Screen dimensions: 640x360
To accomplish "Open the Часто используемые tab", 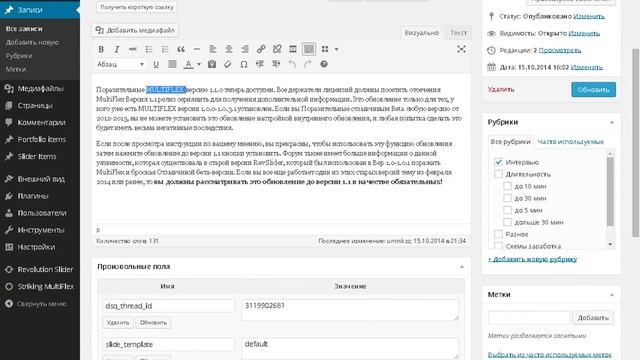I will tap(570, 142).
